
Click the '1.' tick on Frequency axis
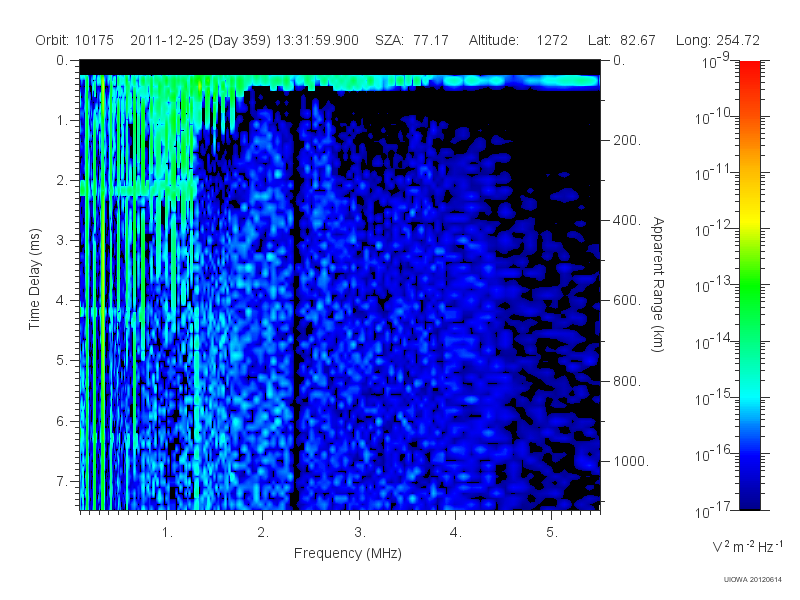pos(167,533)
